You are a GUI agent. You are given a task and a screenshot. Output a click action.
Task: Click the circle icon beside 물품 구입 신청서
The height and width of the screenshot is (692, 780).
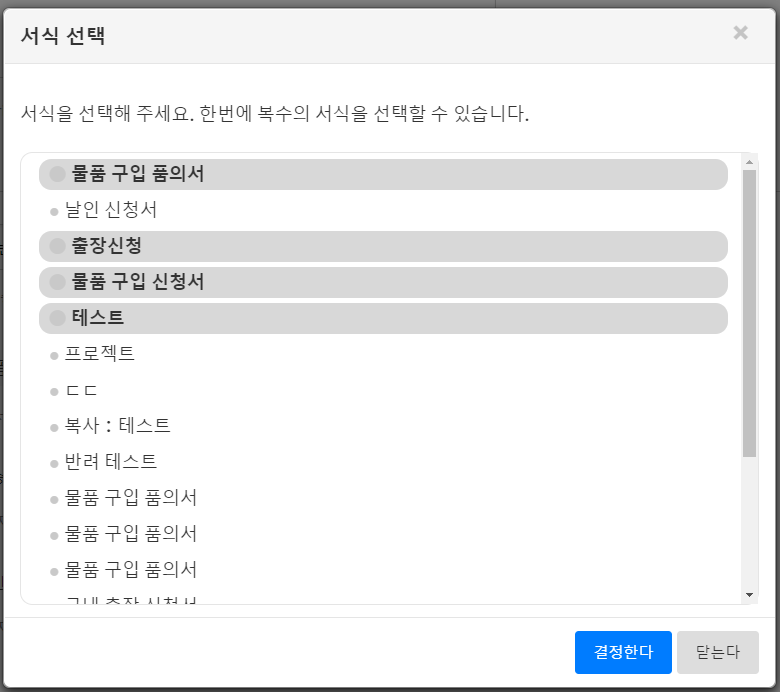(57, 282)
